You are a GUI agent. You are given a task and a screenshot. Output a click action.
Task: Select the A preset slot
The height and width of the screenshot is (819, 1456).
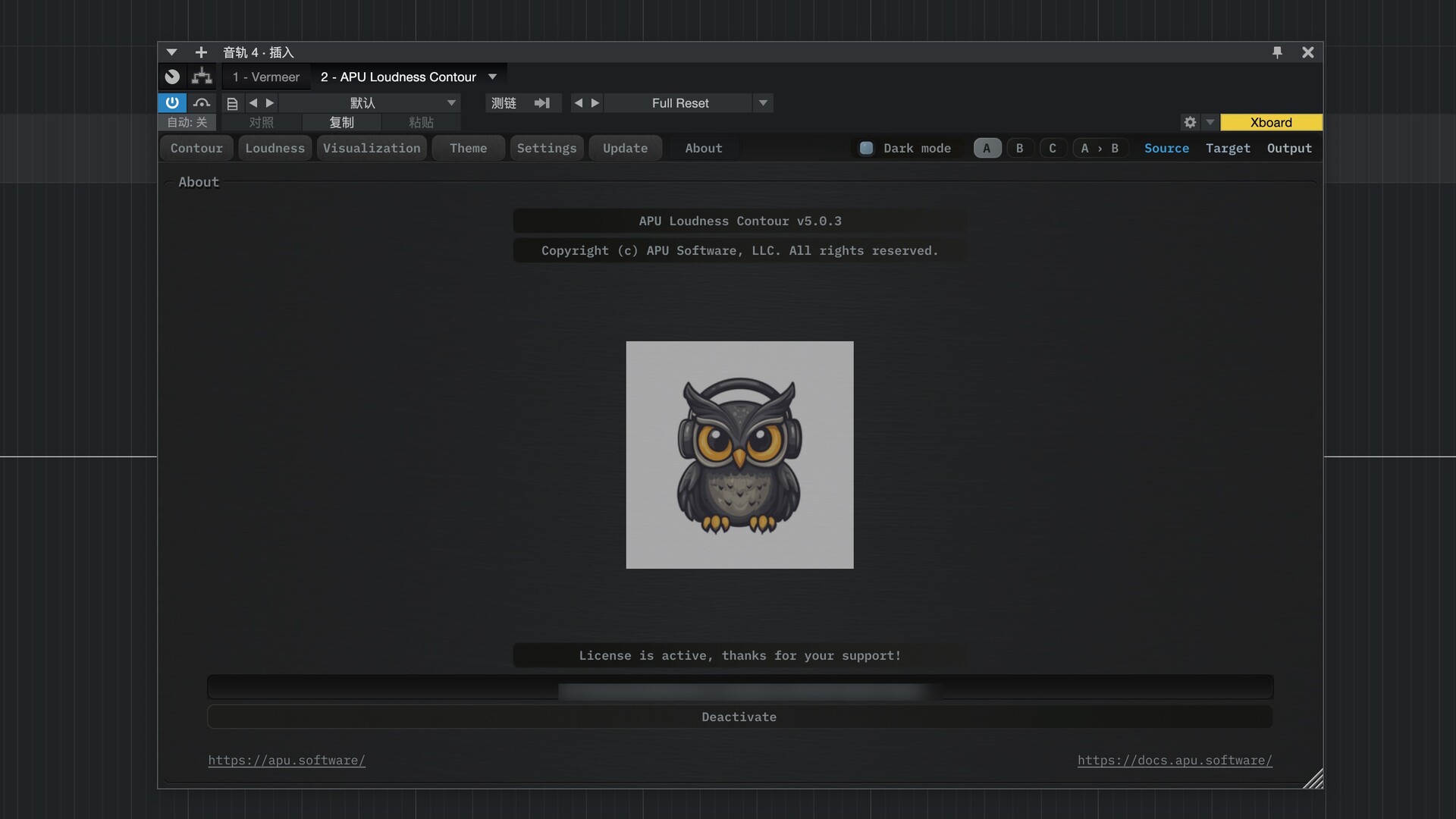(x=987, y=149)
